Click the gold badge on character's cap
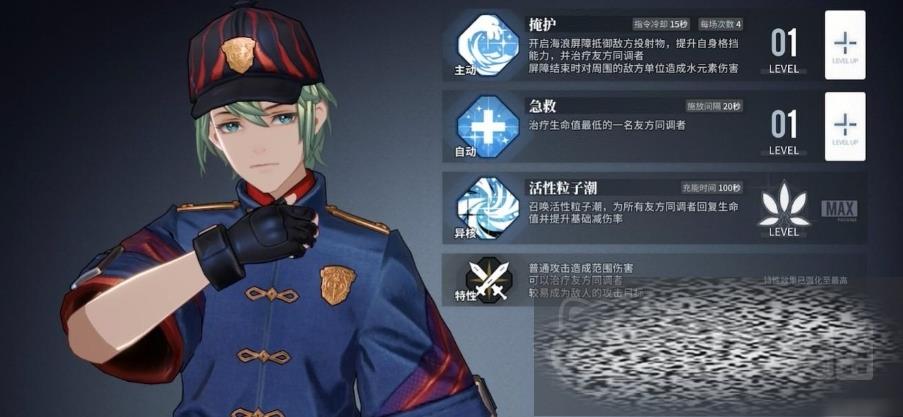903x417 pixels. [x=238, y=55]
